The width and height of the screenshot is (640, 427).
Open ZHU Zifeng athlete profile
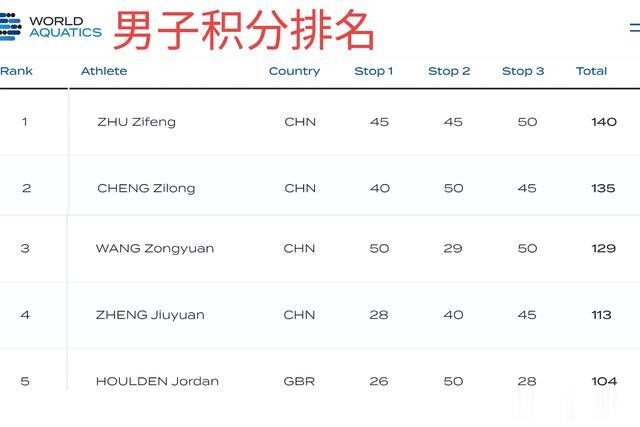pyautogui.click(x=137, y=122)
